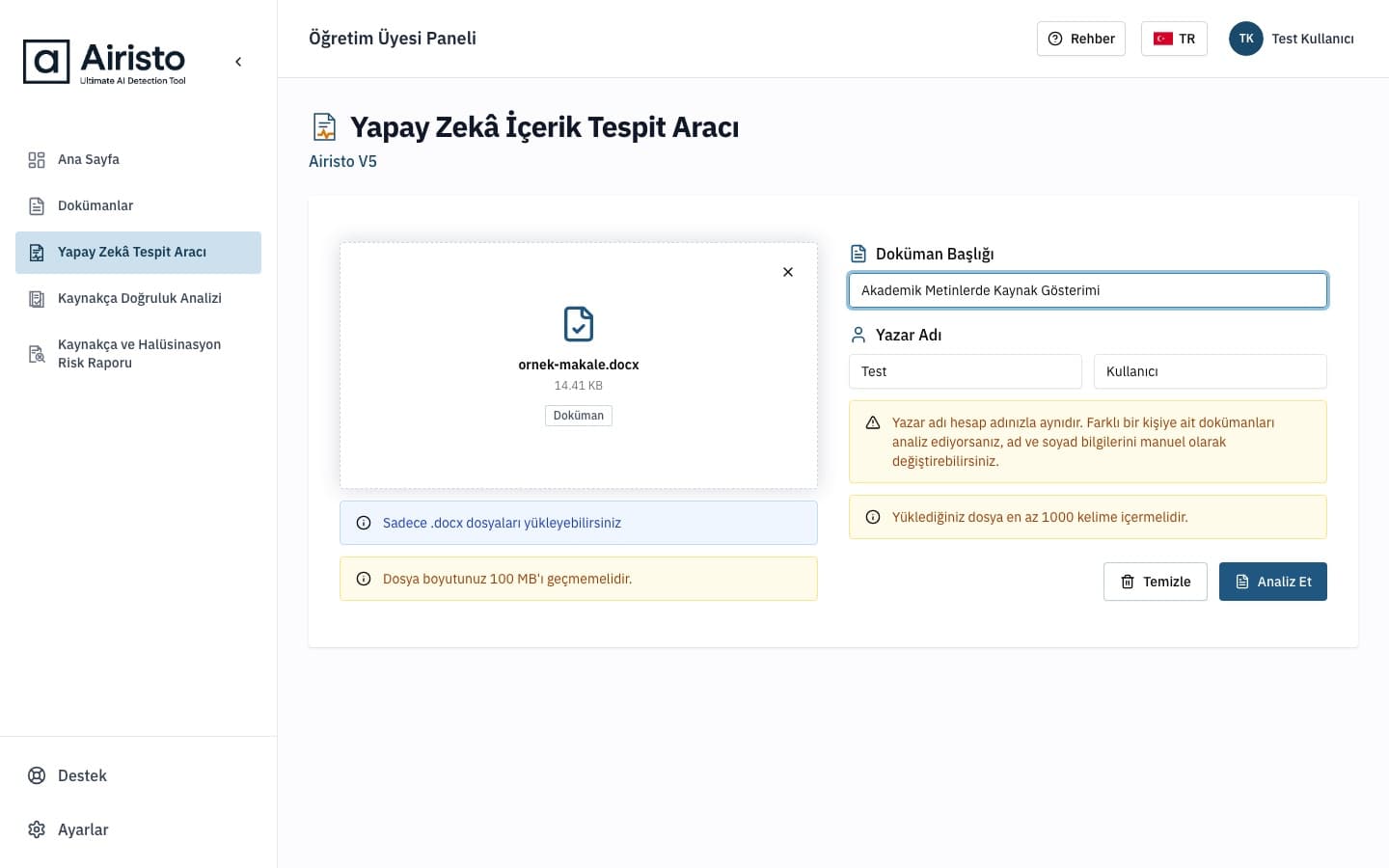Go to Dokümanlar page
1389x868 pixels.
[x=138, y=205]
